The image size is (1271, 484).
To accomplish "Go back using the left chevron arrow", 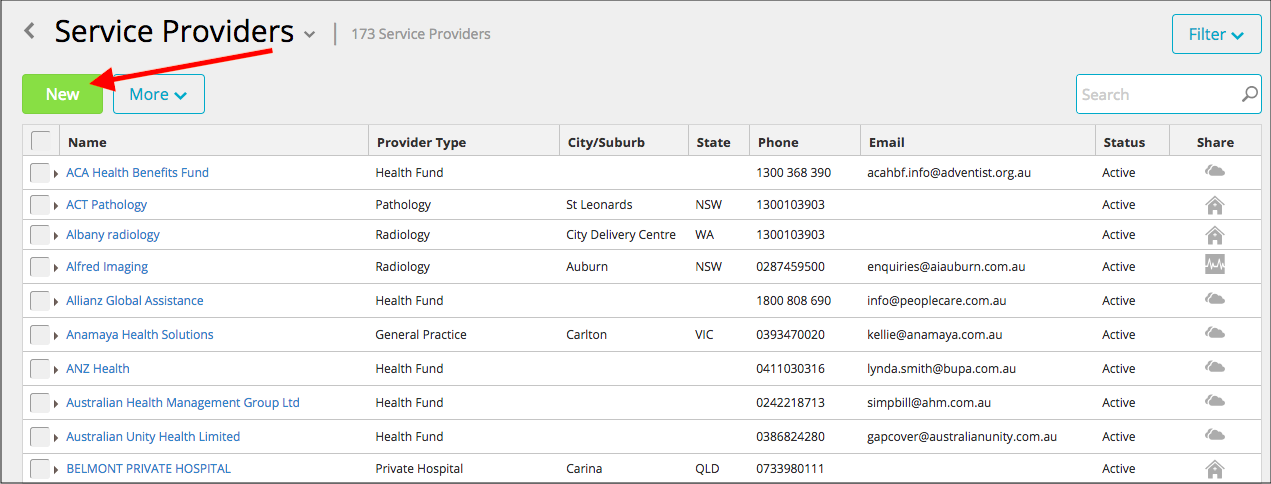I will (x=30, y=32).
